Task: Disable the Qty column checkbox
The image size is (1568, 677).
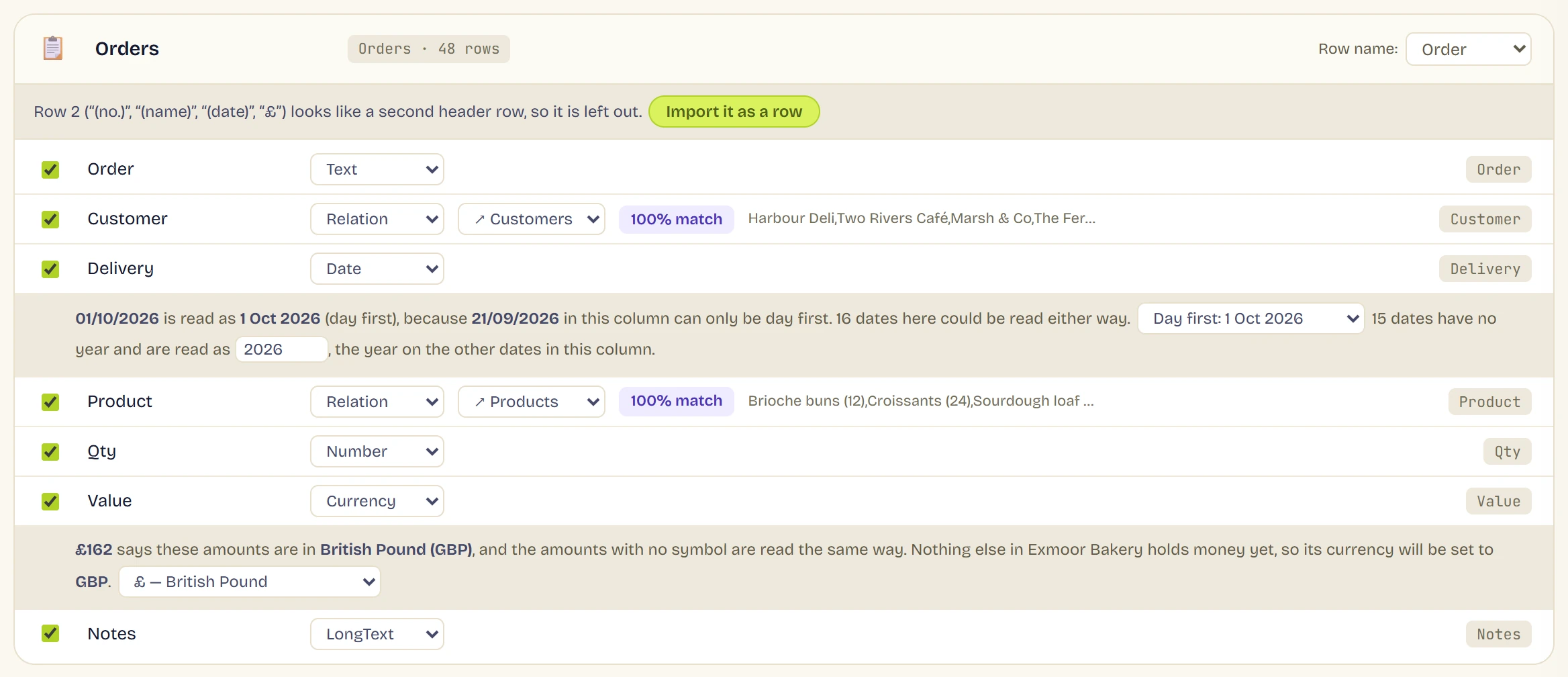Action: pyautogui.click(x=50, y=451)
